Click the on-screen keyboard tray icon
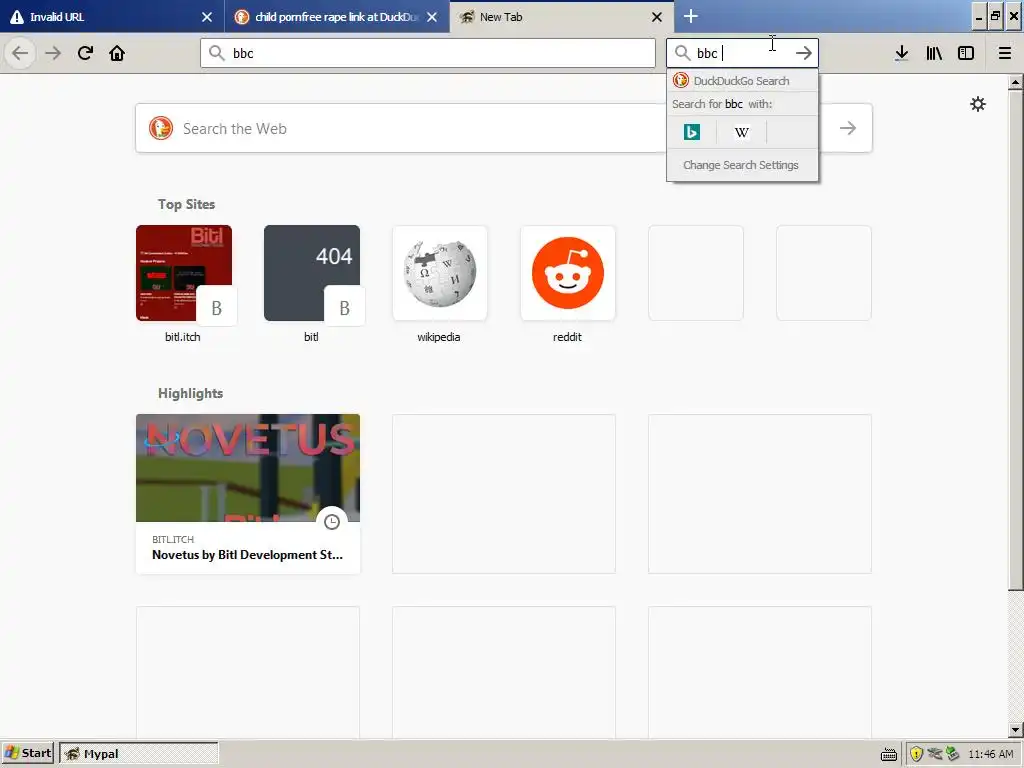The height and width of the screenshot is (768, 1024). 889,755
